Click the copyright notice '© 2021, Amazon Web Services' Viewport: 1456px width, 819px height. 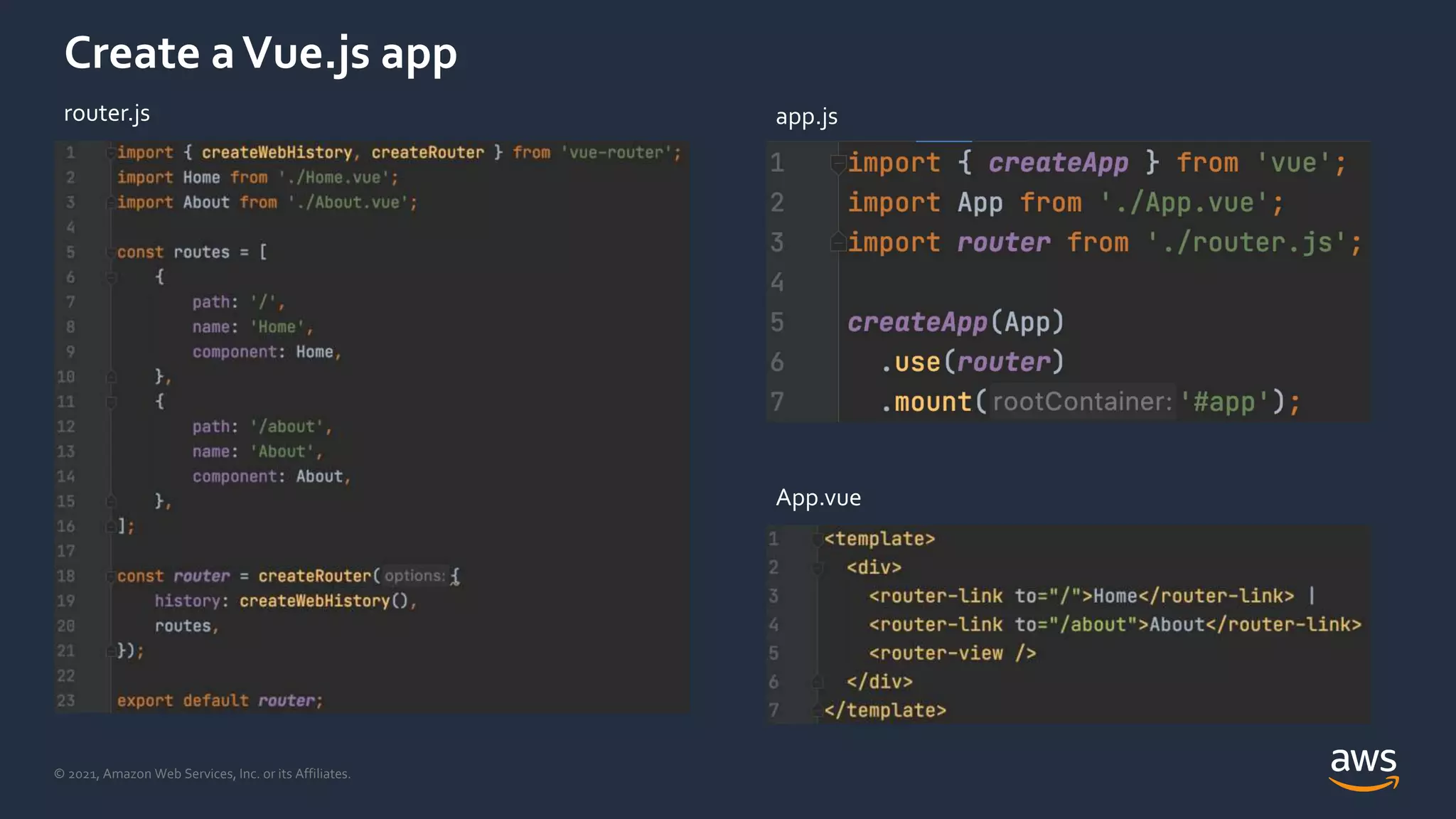[x=203, y=773]
